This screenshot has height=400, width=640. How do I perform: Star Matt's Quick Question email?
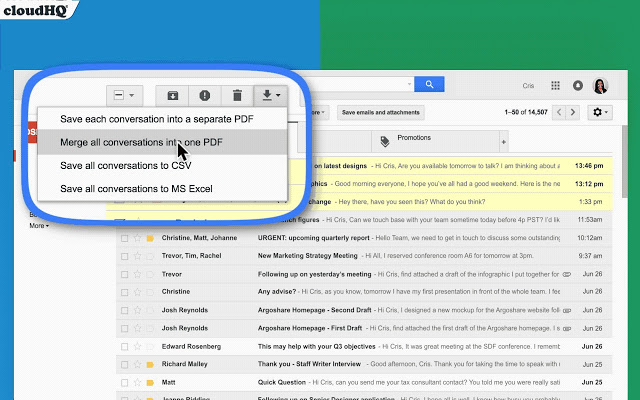click(x=138, y=382)
